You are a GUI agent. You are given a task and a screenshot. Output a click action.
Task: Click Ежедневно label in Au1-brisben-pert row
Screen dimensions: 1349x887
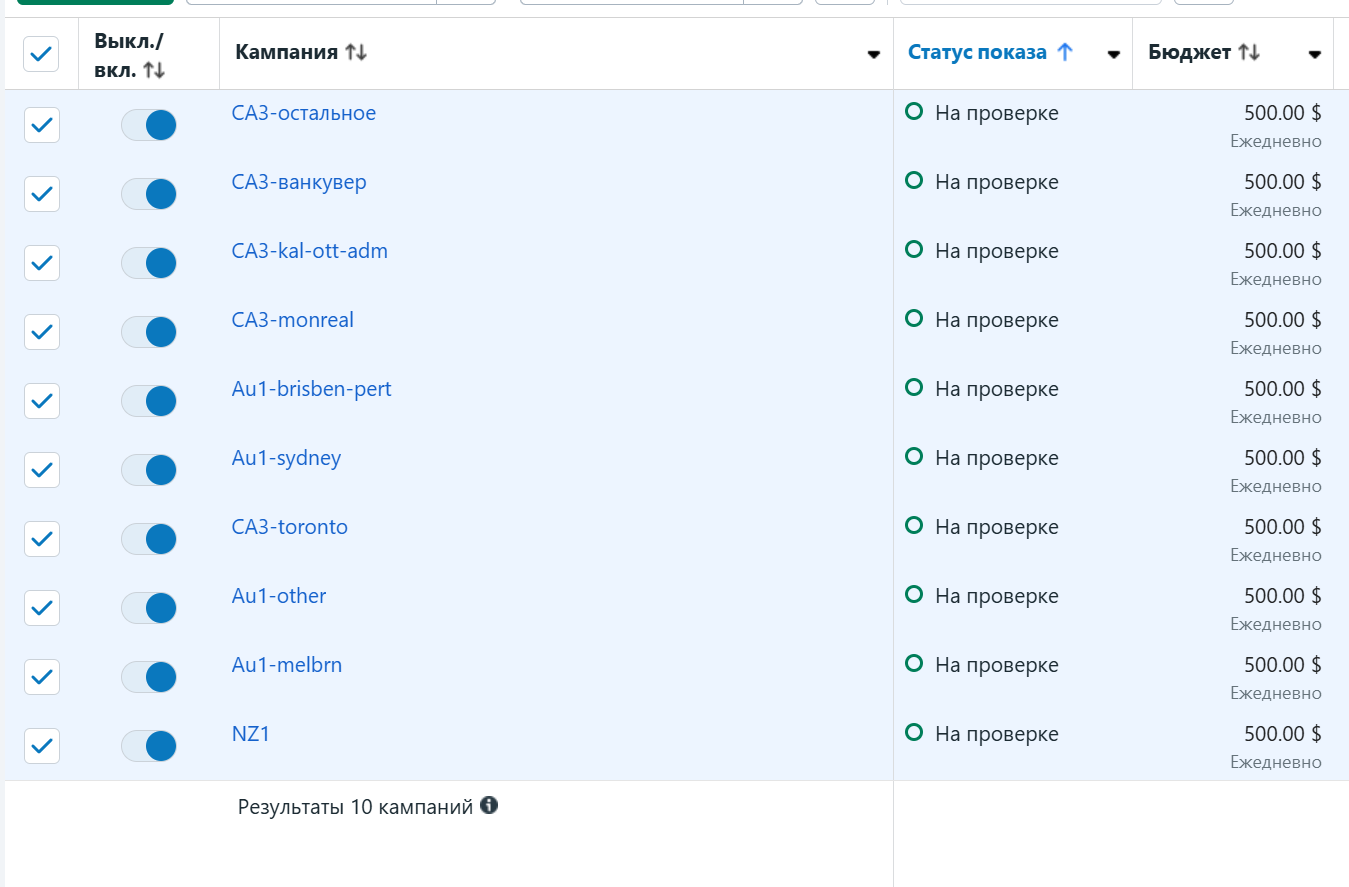click(1276, 417)
